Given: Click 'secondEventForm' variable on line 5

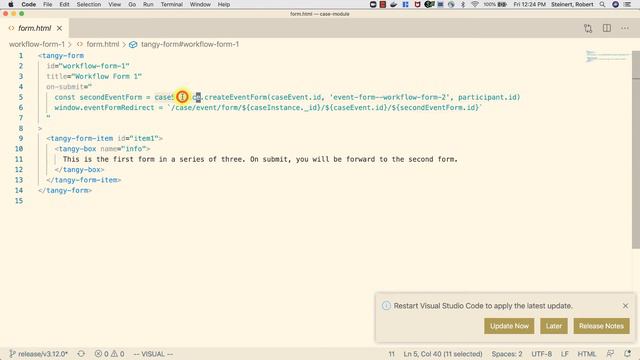Looking at the screenshot, I should (x=111, y=97).
